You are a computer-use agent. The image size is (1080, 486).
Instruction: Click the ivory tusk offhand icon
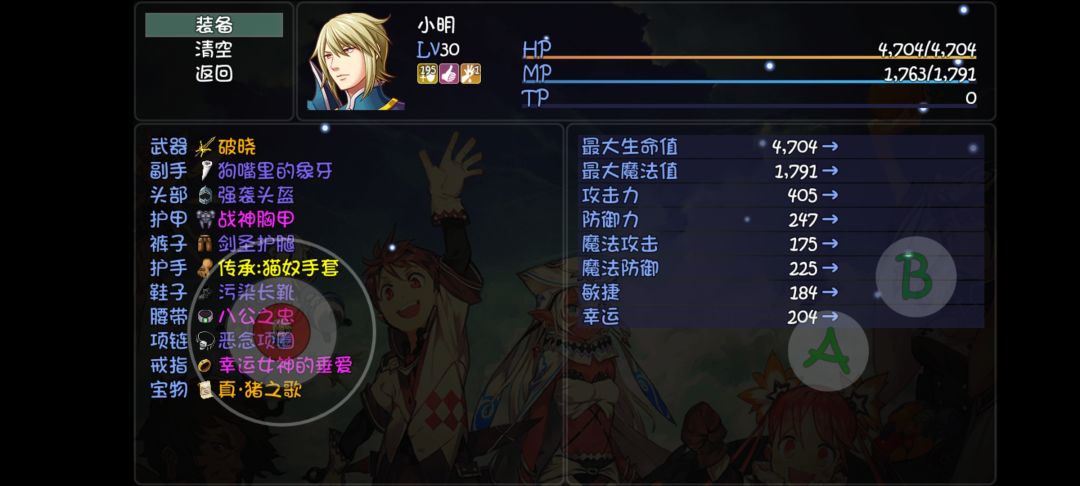(205, 171)
